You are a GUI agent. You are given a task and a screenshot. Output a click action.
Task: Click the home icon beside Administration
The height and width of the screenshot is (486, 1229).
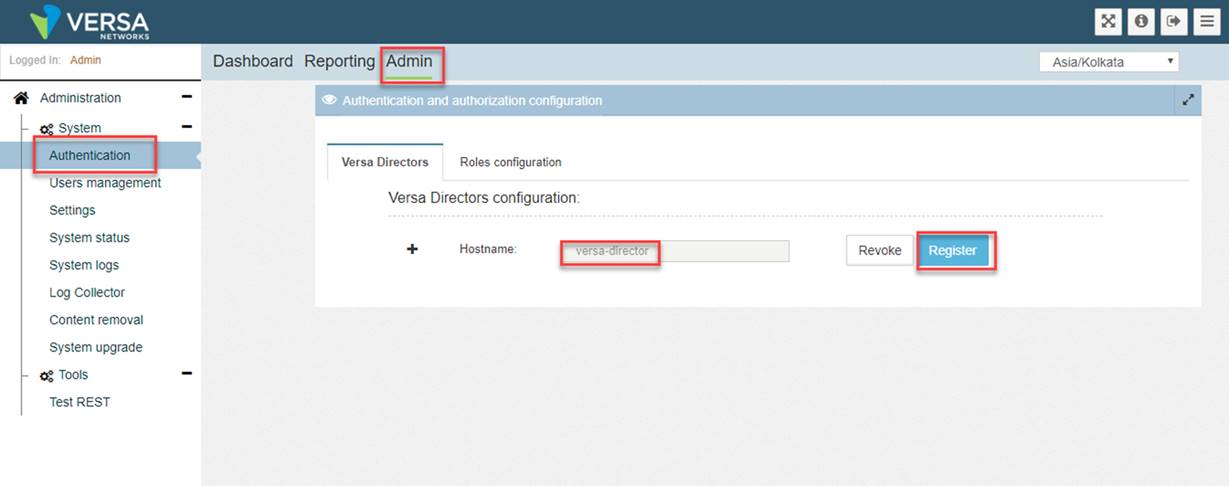pyautogui.click(x=20, y=98)
